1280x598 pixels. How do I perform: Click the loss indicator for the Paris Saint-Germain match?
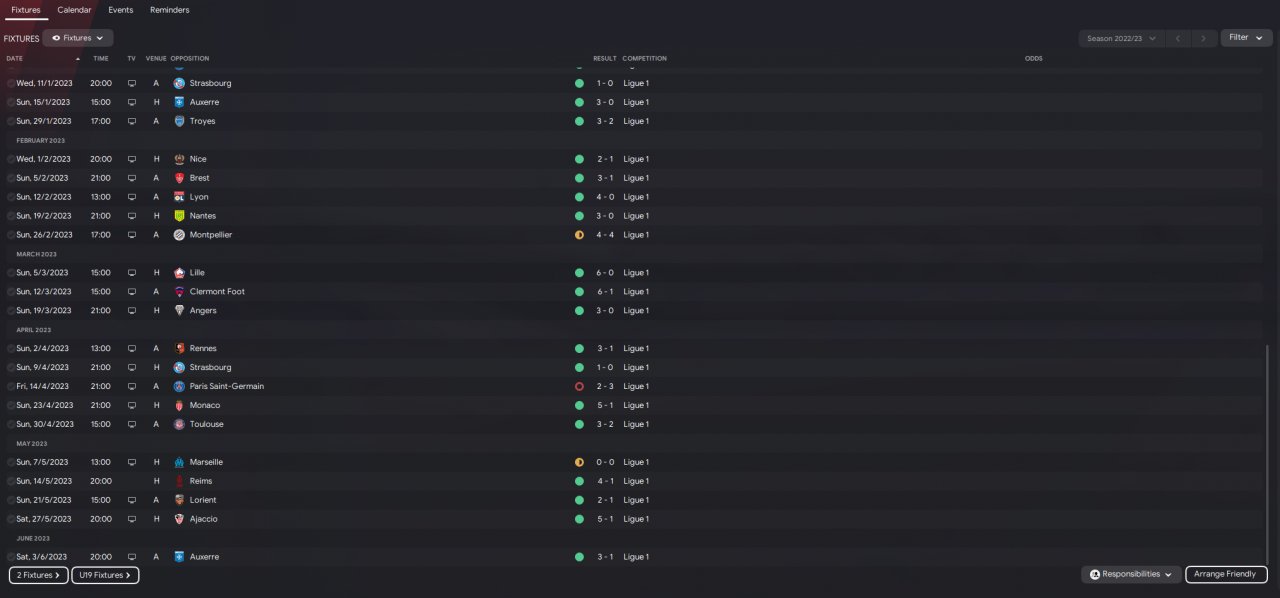(x=579, y=386)
